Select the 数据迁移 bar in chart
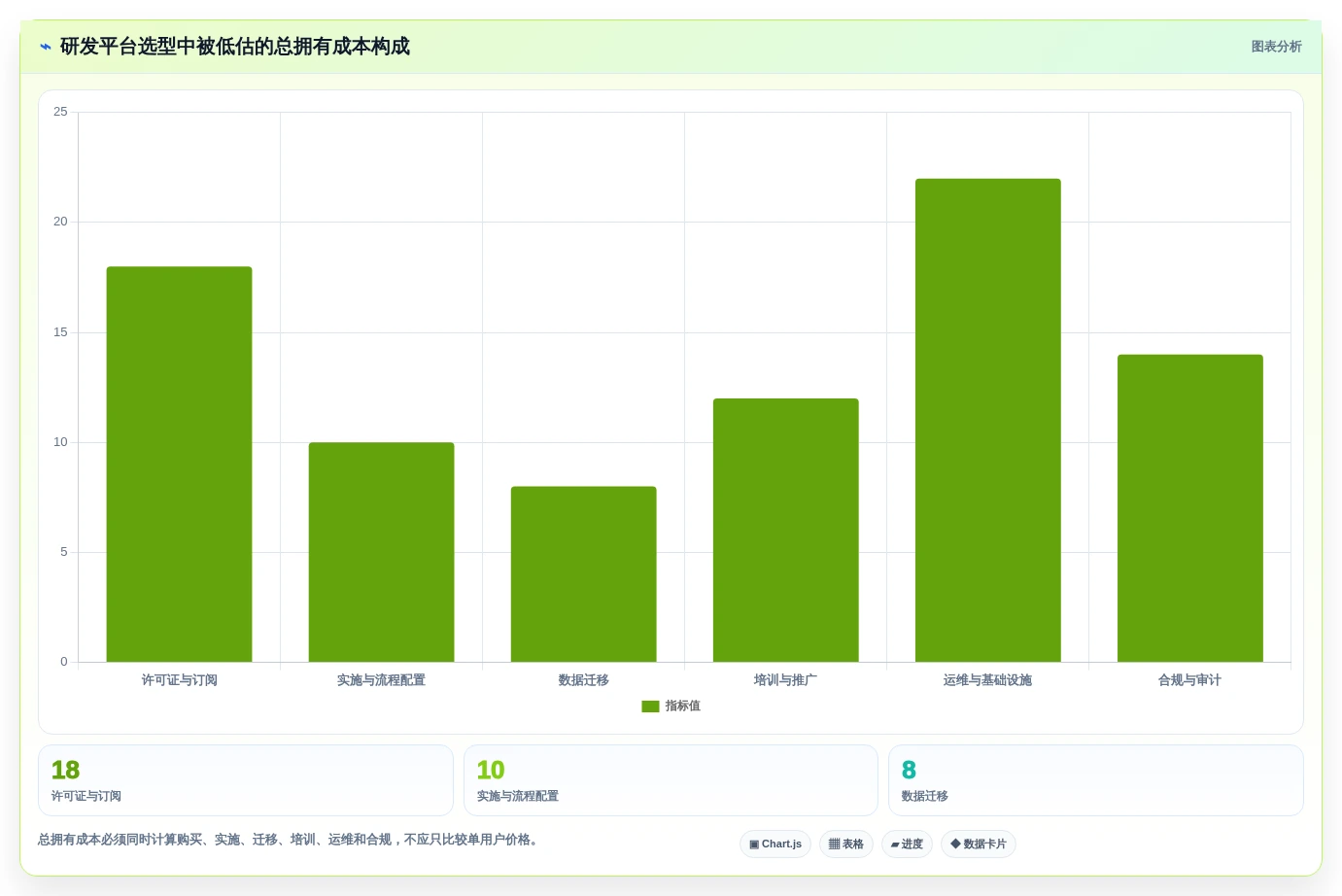Image resolution: width=1342 pixels, height=896 pixels. pyautogui.click(x=583, y=574)
